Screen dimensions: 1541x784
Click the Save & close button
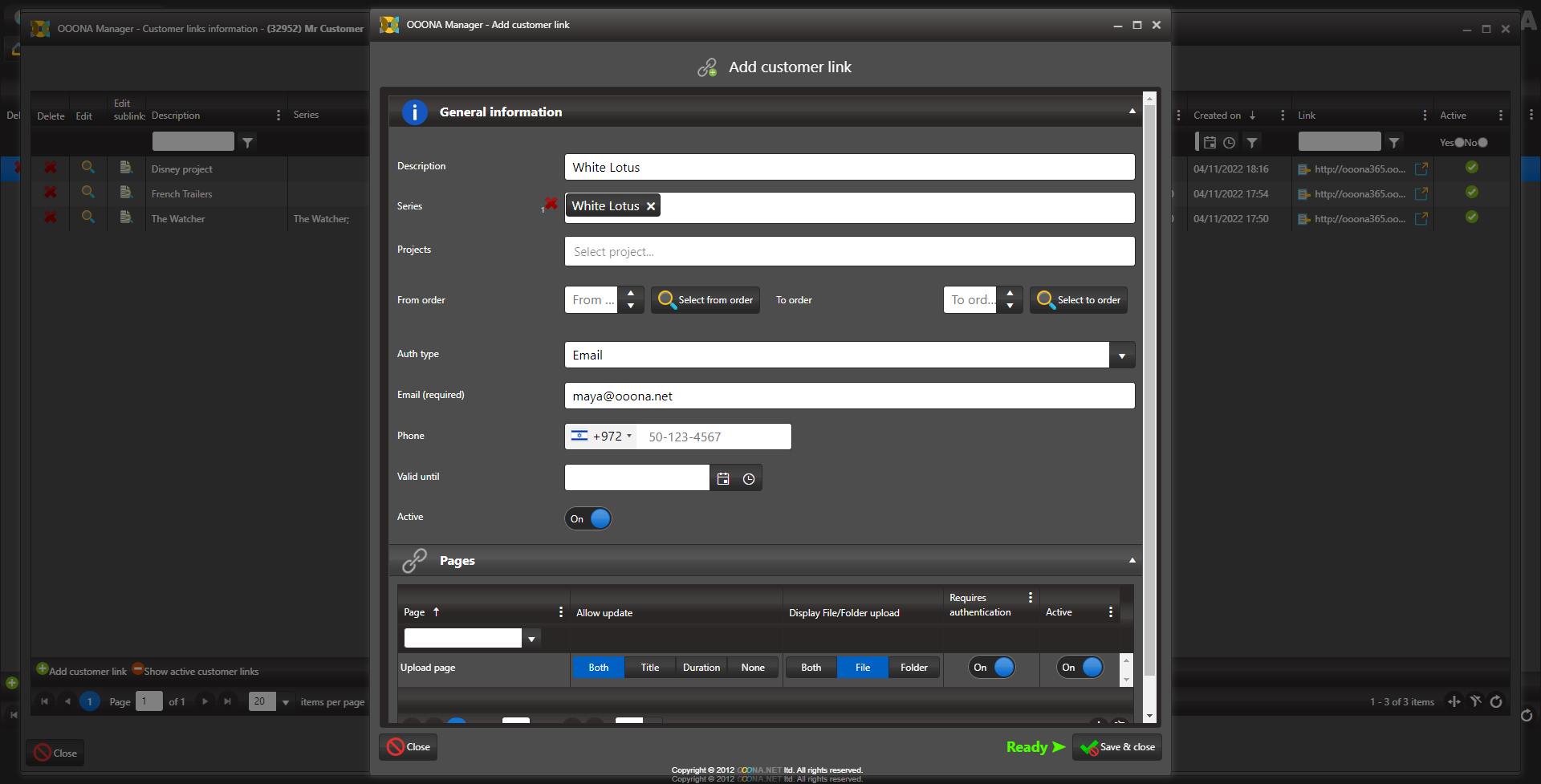(x=1117, y=746)
